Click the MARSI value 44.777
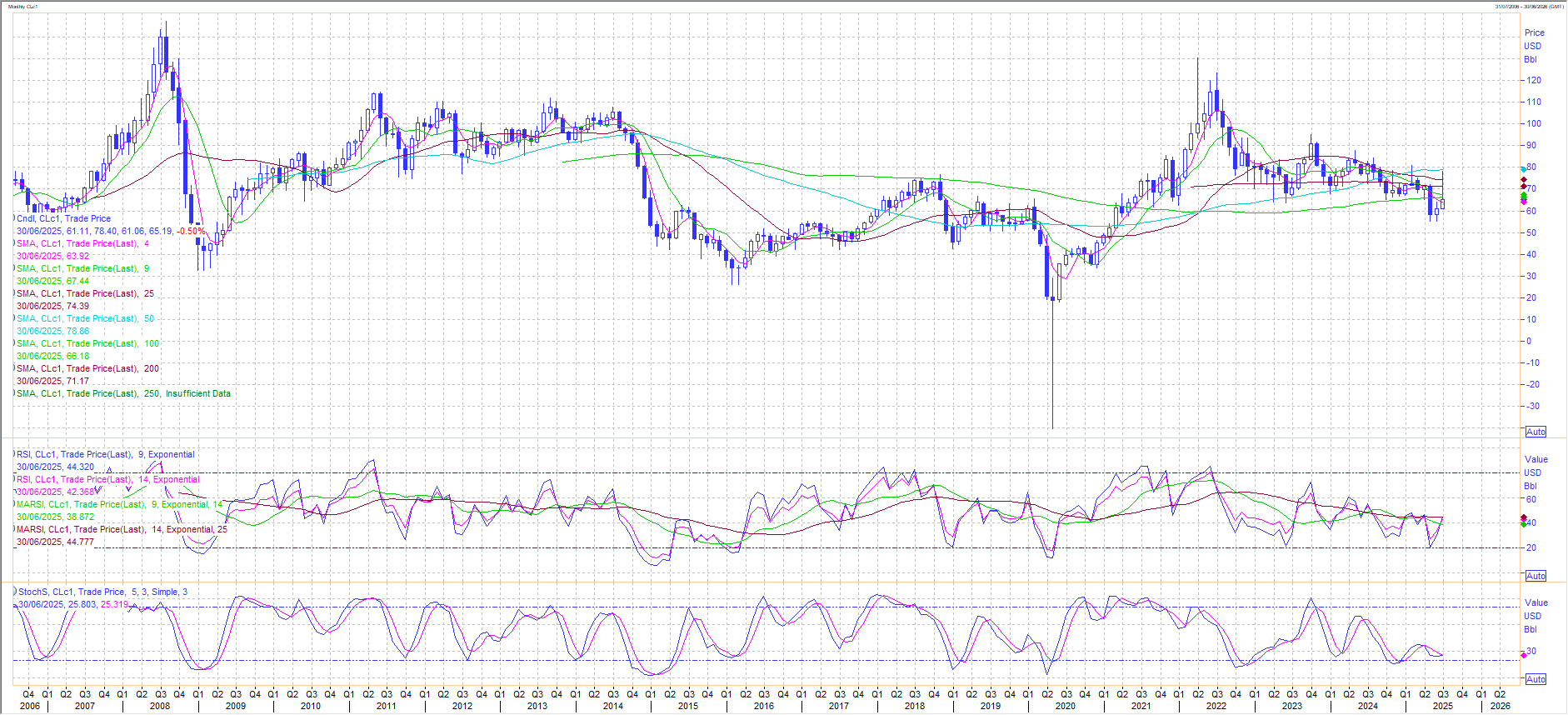Screen dimensions: 1568x715 pyautogui.click(x=79, y=542)
